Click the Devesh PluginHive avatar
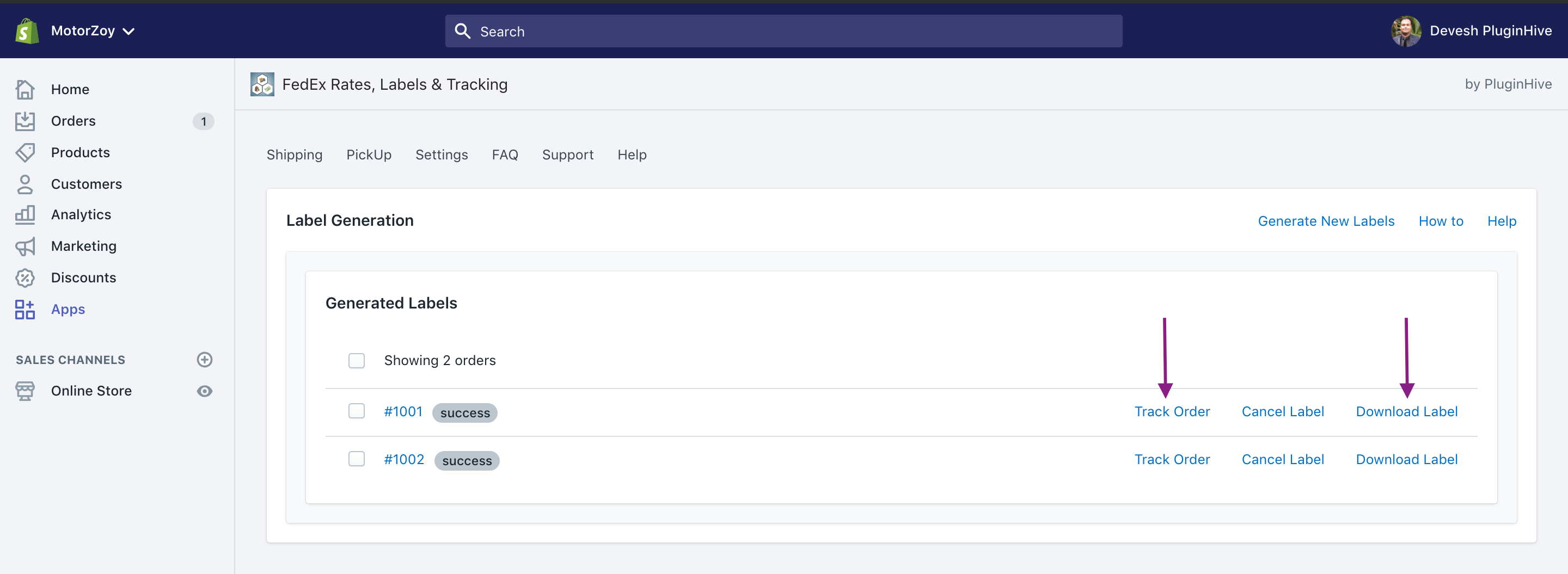 [x=1406, y=31]
